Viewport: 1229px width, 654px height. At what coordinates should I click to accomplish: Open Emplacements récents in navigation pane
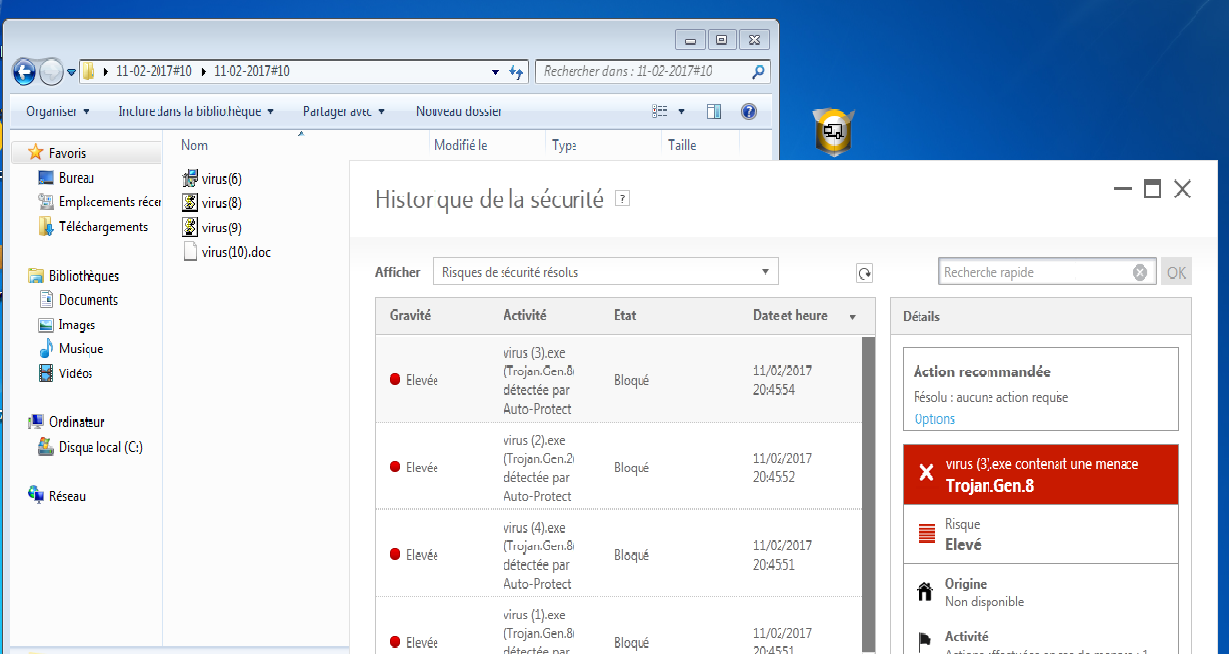tap(99, 202)
